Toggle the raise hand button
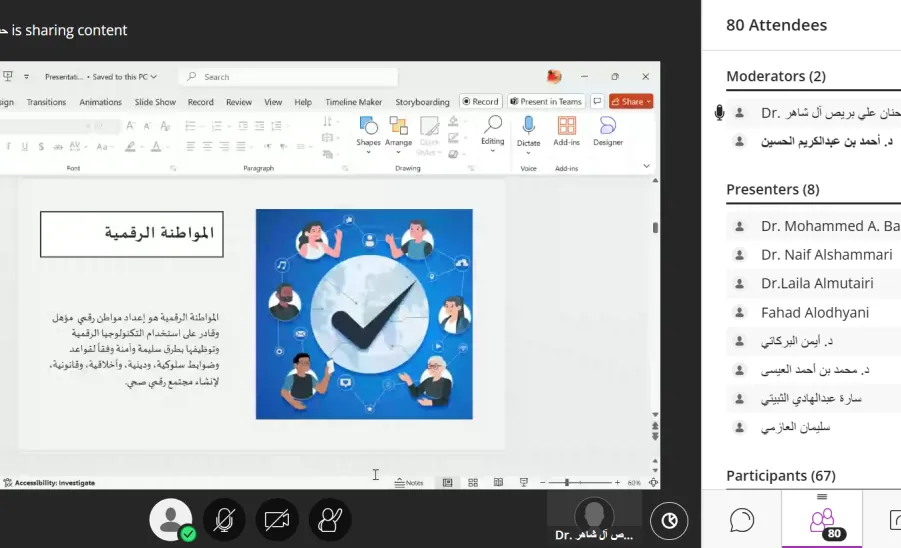The width and height of the screenshot is (901, 548). [x=330, y=520]
